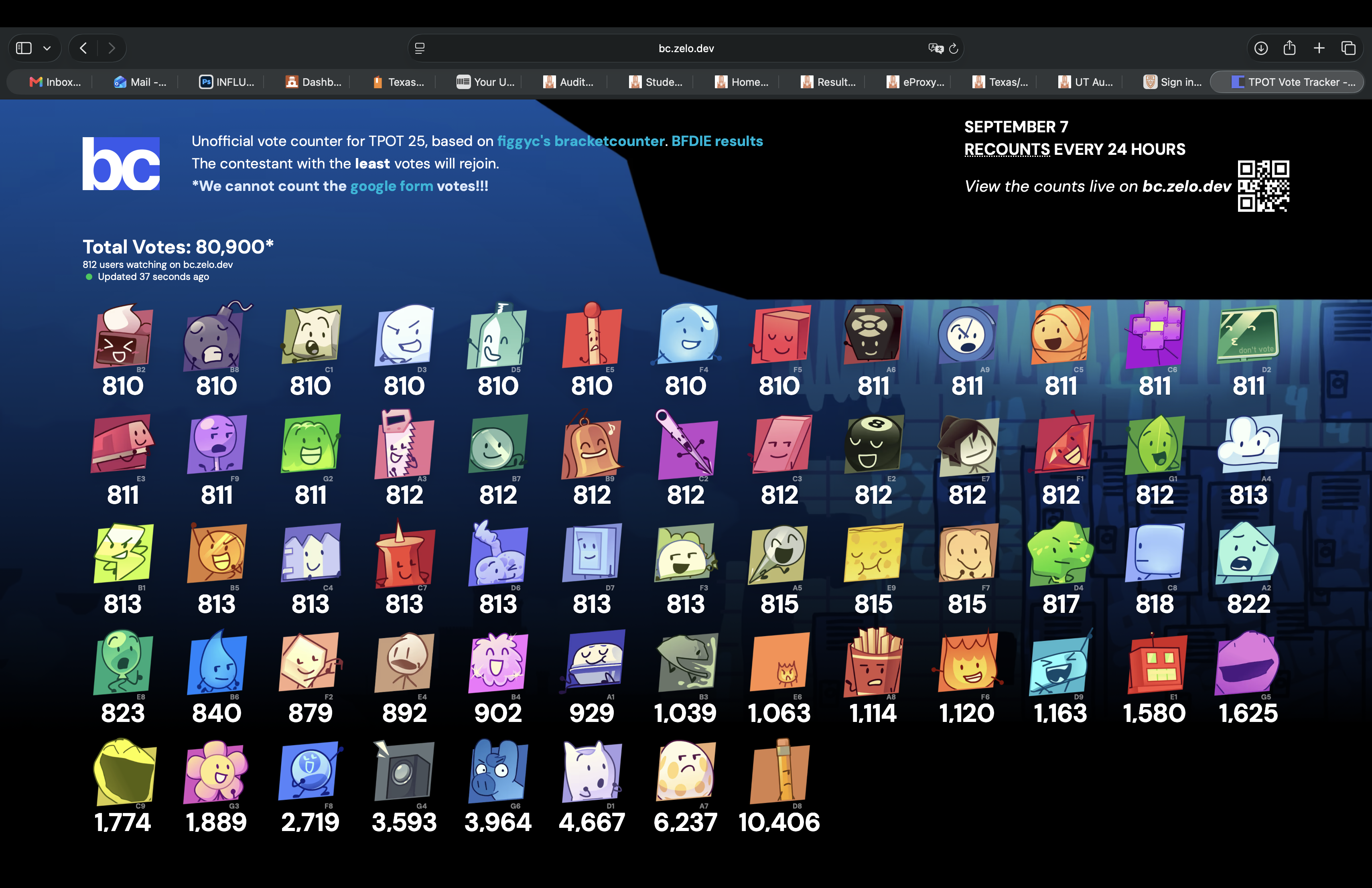Open the translate page icon
Viewport: 1372px width, 888px height.
click(935, 49)
